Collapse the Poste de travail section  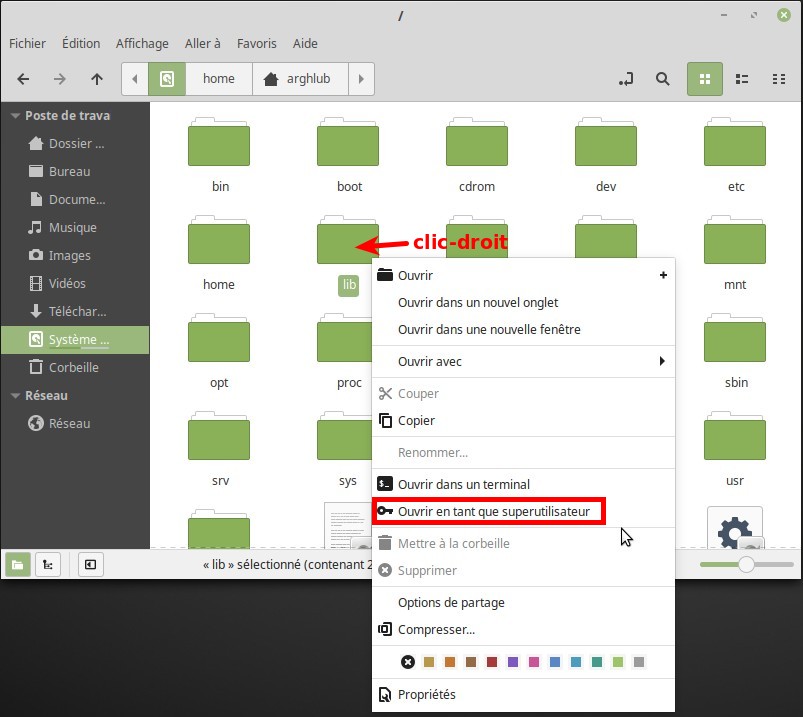coord(15,116)
